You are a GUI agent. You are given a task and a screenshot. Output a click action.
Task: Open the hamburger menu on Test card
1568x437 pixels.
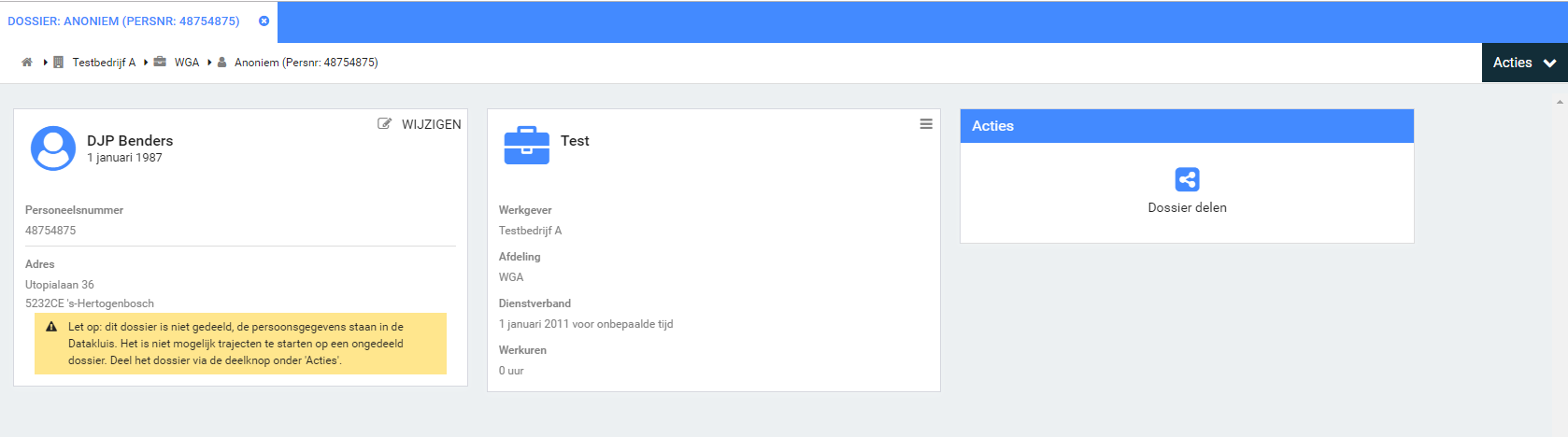tap(925, 124)
